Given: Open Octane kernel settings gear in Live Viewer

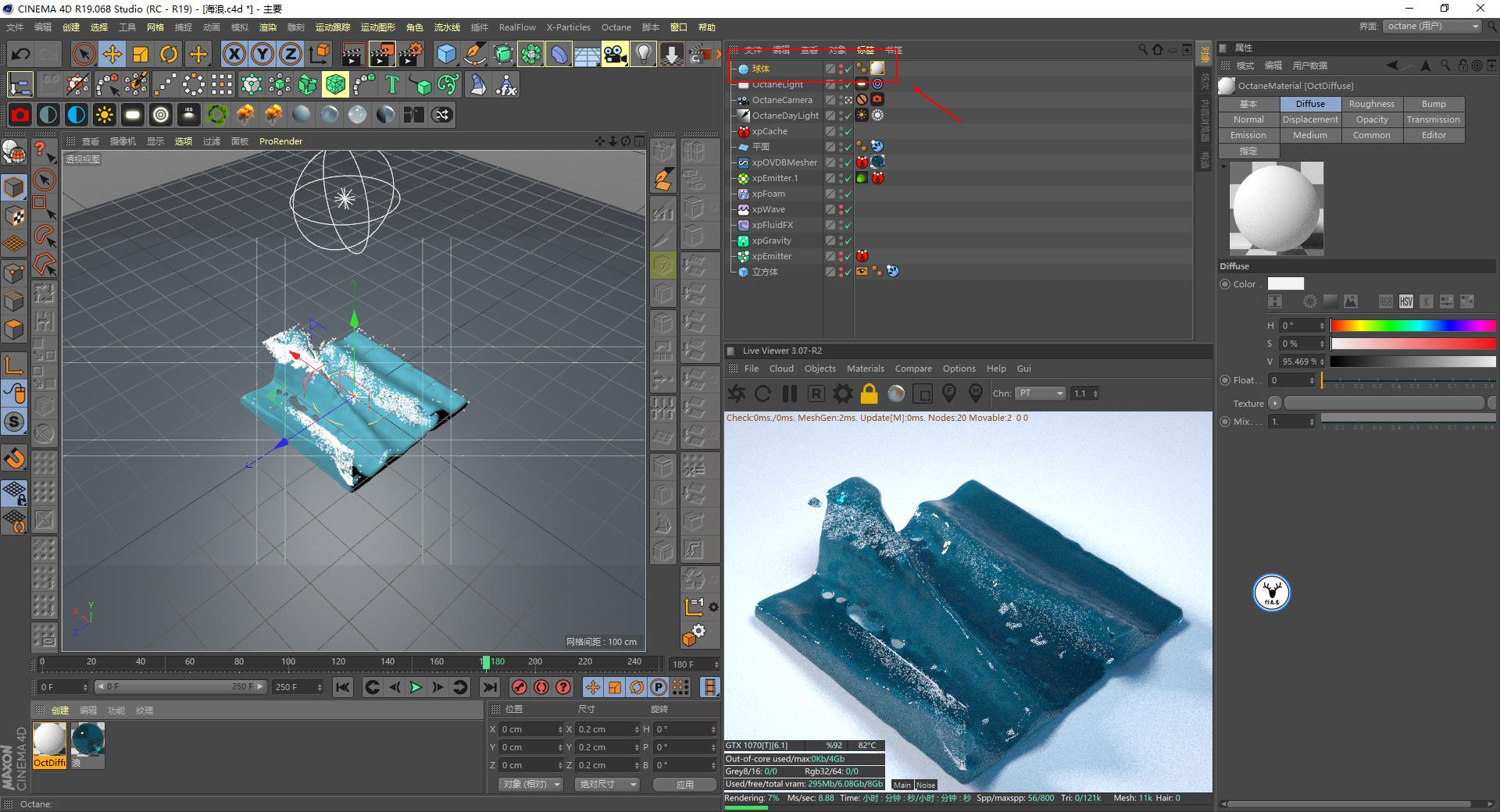Looking at the screenshot, I should tap(841, 394).
